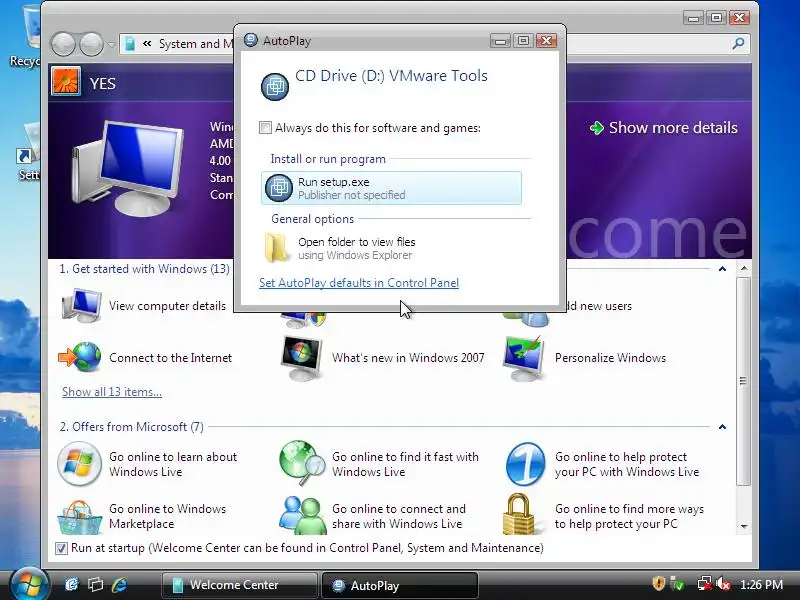Collapse Offers from Microsoft section
Viewport: 800px width, 600px height.
click(722, 427)
